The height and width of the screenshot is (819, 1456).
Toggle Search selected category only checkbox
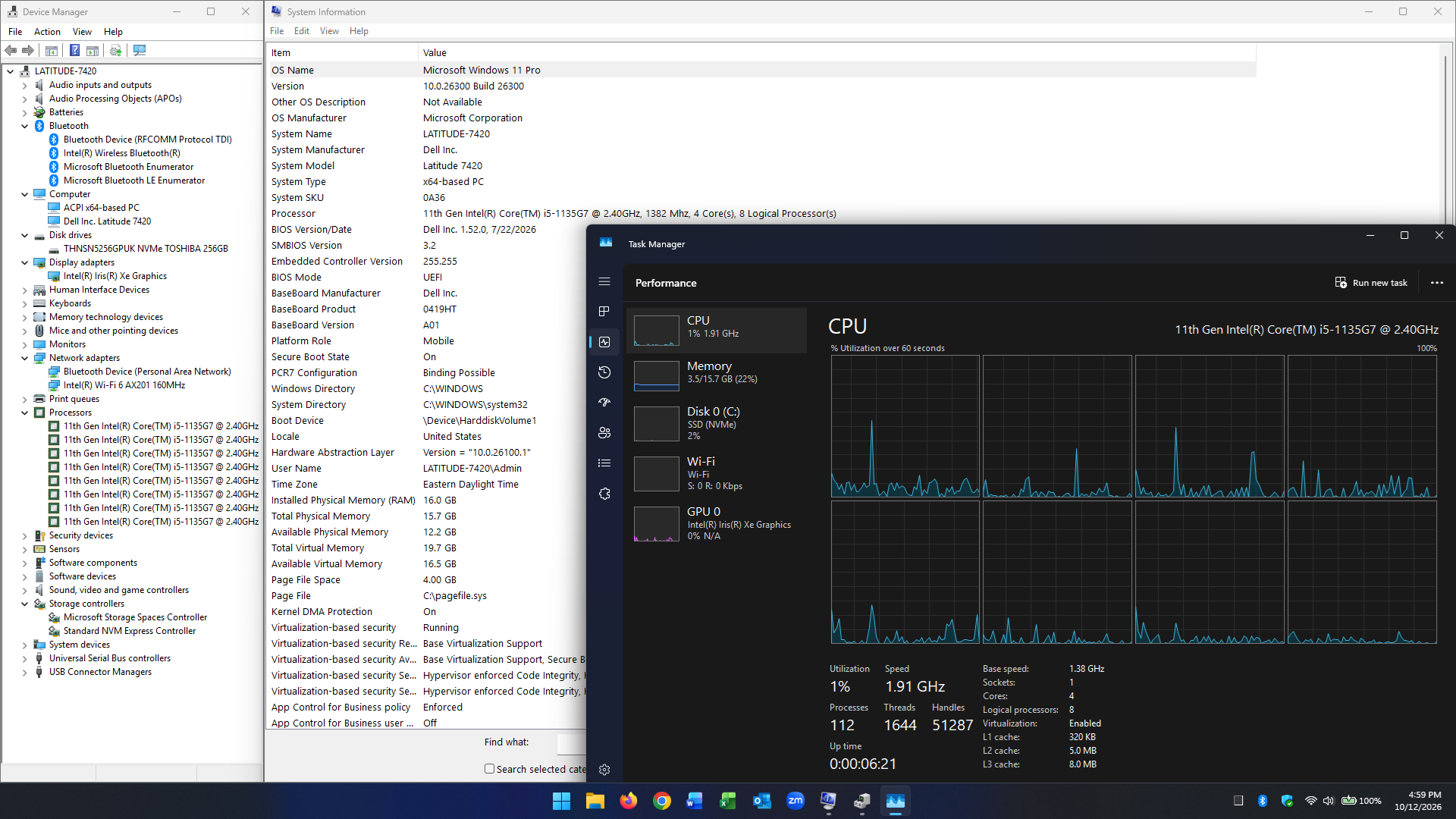pyautogui.click(x=489, y=769)
